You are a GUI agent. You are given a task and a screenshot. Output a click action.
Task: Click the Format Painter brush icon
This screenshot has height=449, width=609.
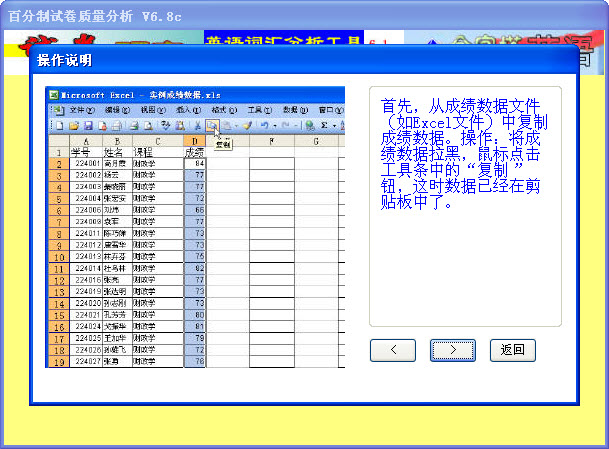[248, 125]
